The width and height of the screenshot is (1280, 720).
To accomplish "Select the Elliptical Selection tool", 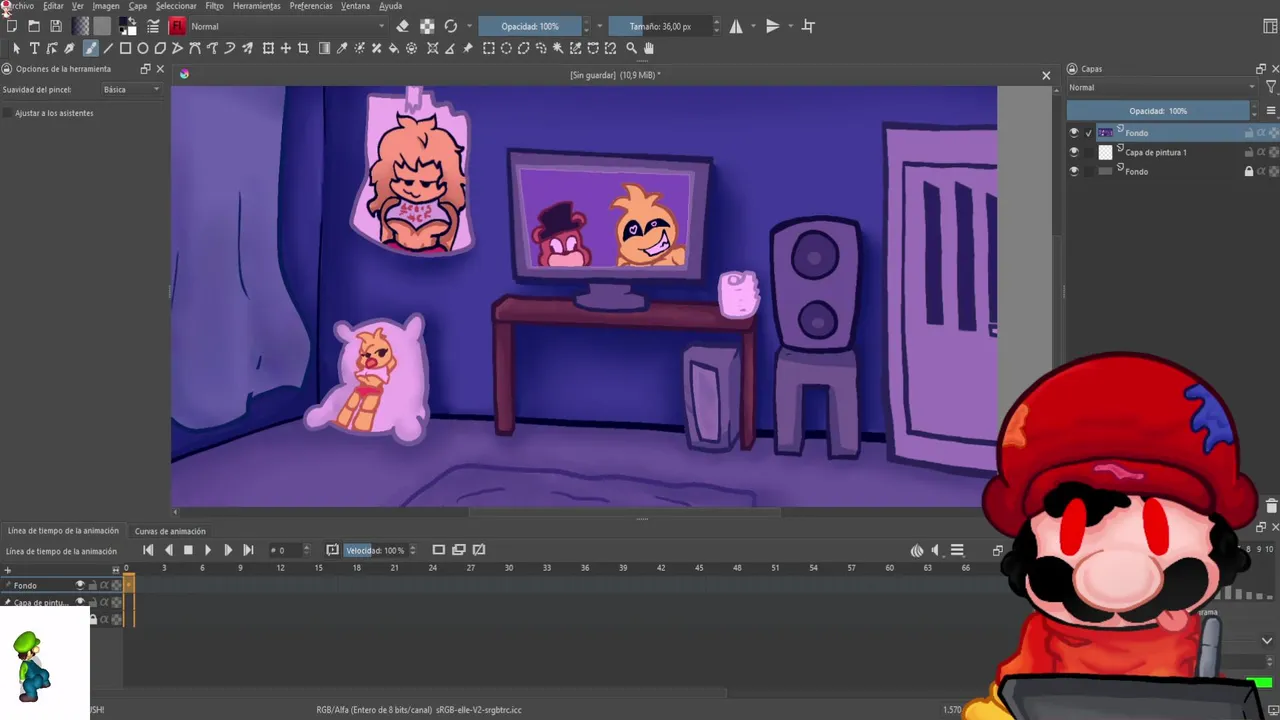I will (x=507, y=48).
